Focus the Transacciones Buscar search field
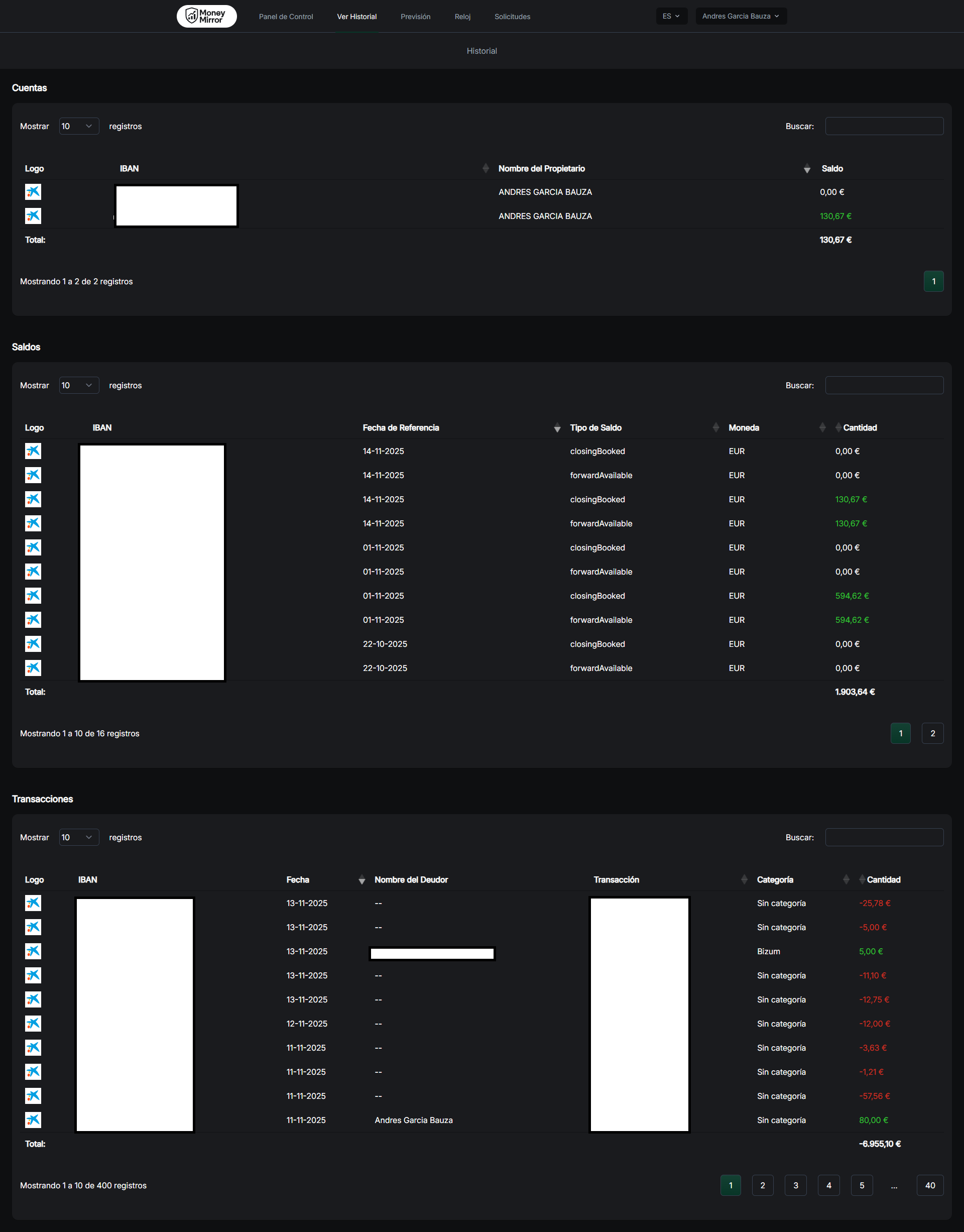The image size is (964, 1232). 884,837
